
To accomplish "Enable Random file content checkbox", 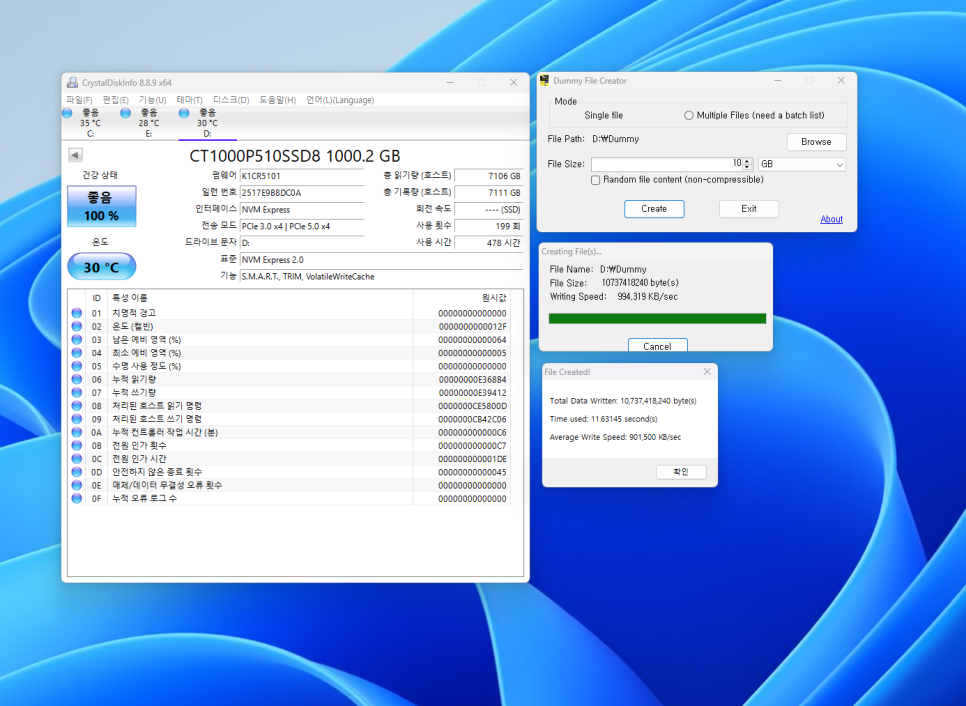I will (x=596, y=180).
